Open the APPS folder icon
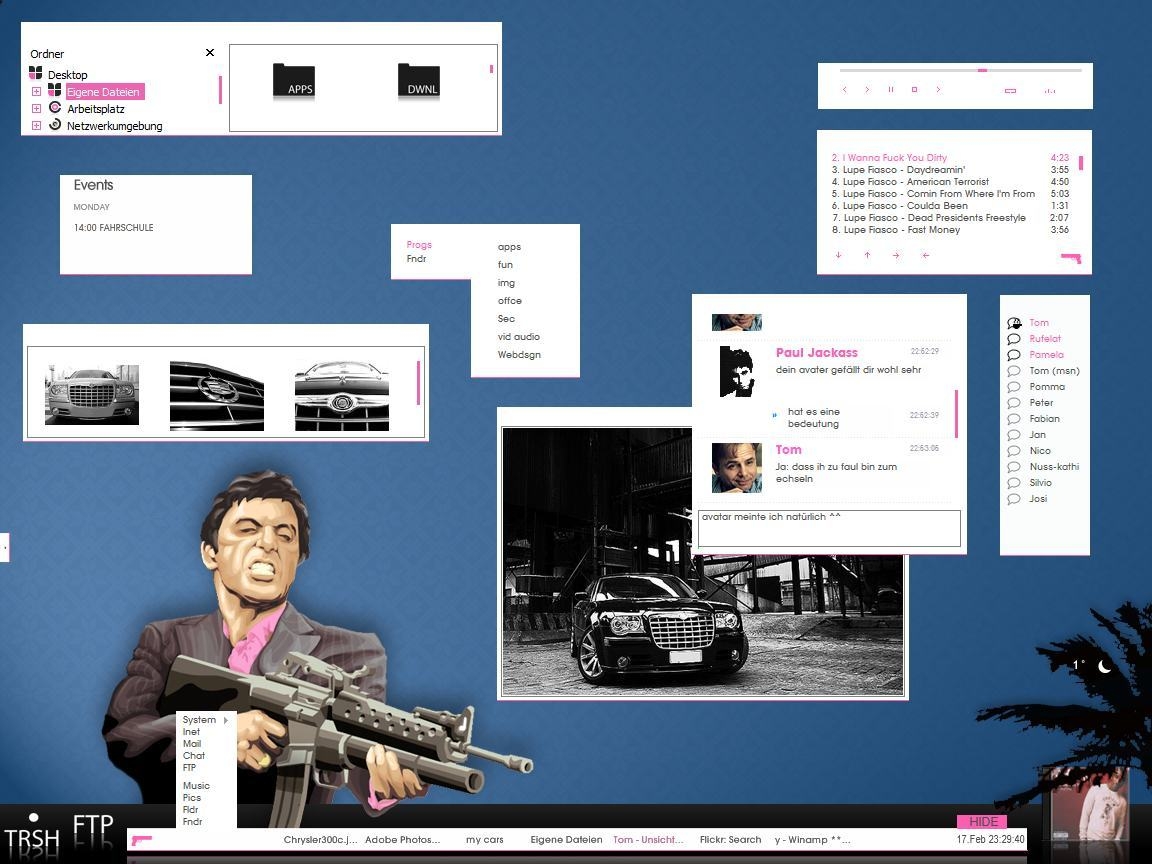1152x864 pixels. tap(294, 81)
